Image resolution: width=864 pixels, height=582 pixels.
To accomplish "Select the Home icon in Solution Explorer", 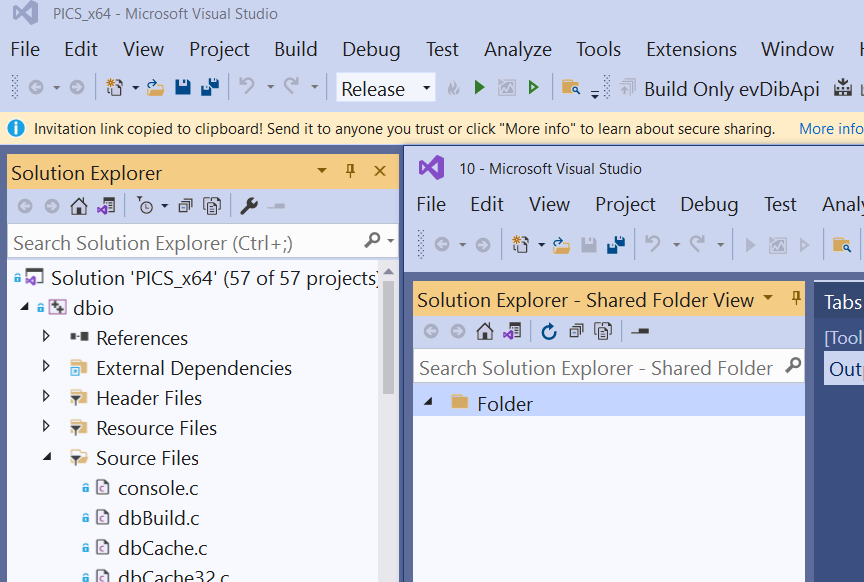I will [x=78, y=207].
